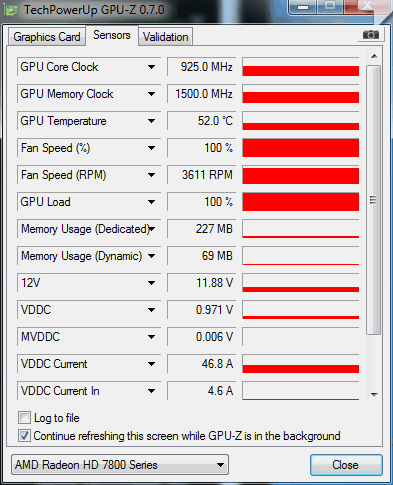Expand the VDDC Current dropdown arrow
The height and width of the screenshot is (485, 393).
point(151,364)
